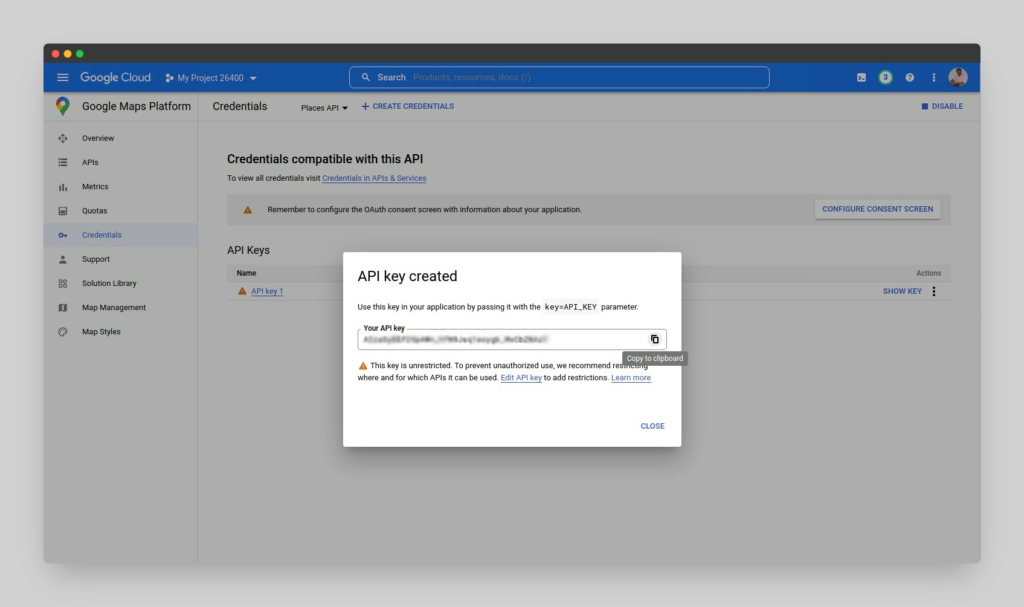Image resolution: width=1024 pixels, height=607 pixels.
Task: Click the API Keys section heading
Action: coord(248,250)
